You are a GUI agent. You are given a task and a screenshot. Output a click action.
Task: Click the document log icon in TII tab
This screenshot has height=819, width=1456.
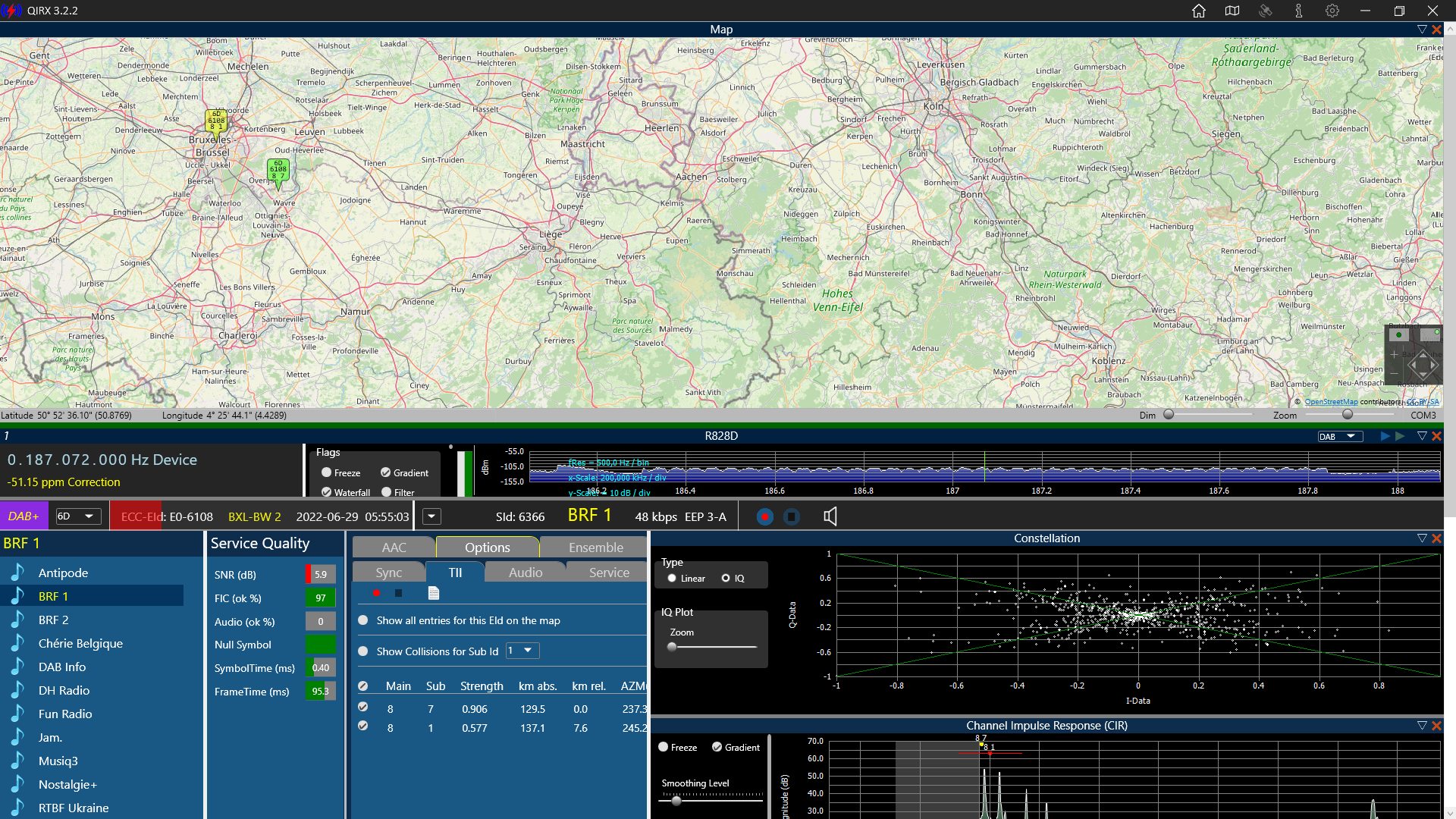[x=434, y=593]
